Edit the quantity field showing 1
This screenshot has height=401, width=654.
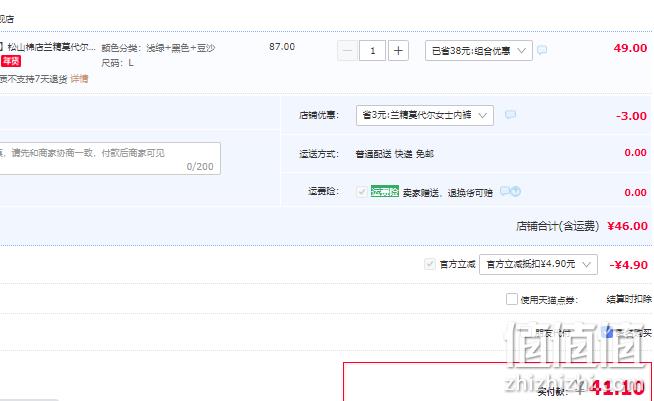[372, 51]
